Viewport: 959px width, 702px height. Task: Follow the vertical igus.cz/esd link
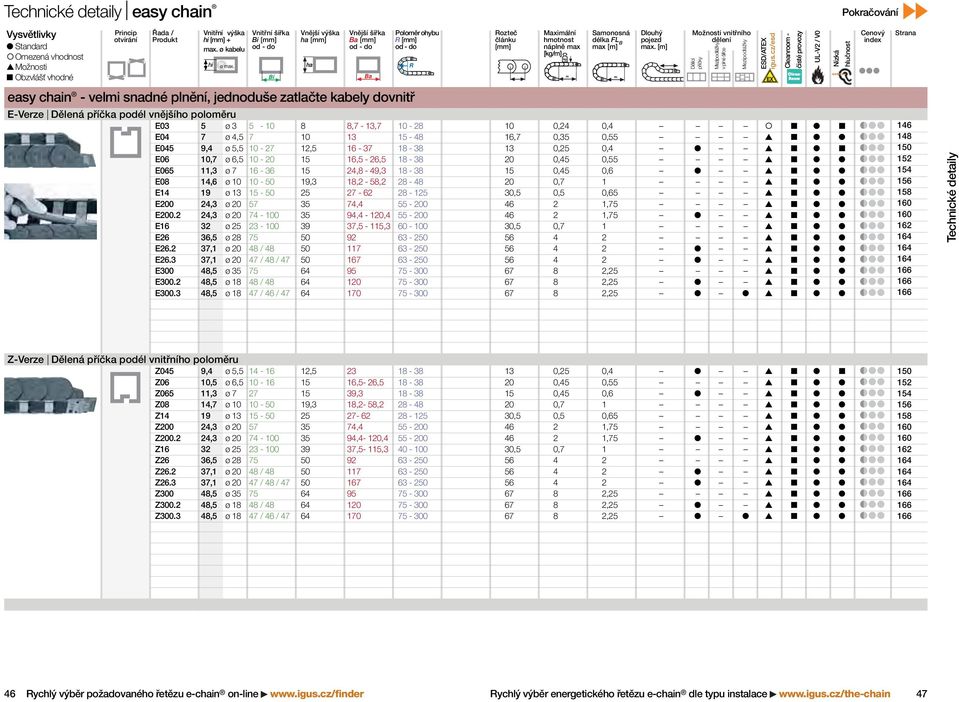tap(772, 50)
